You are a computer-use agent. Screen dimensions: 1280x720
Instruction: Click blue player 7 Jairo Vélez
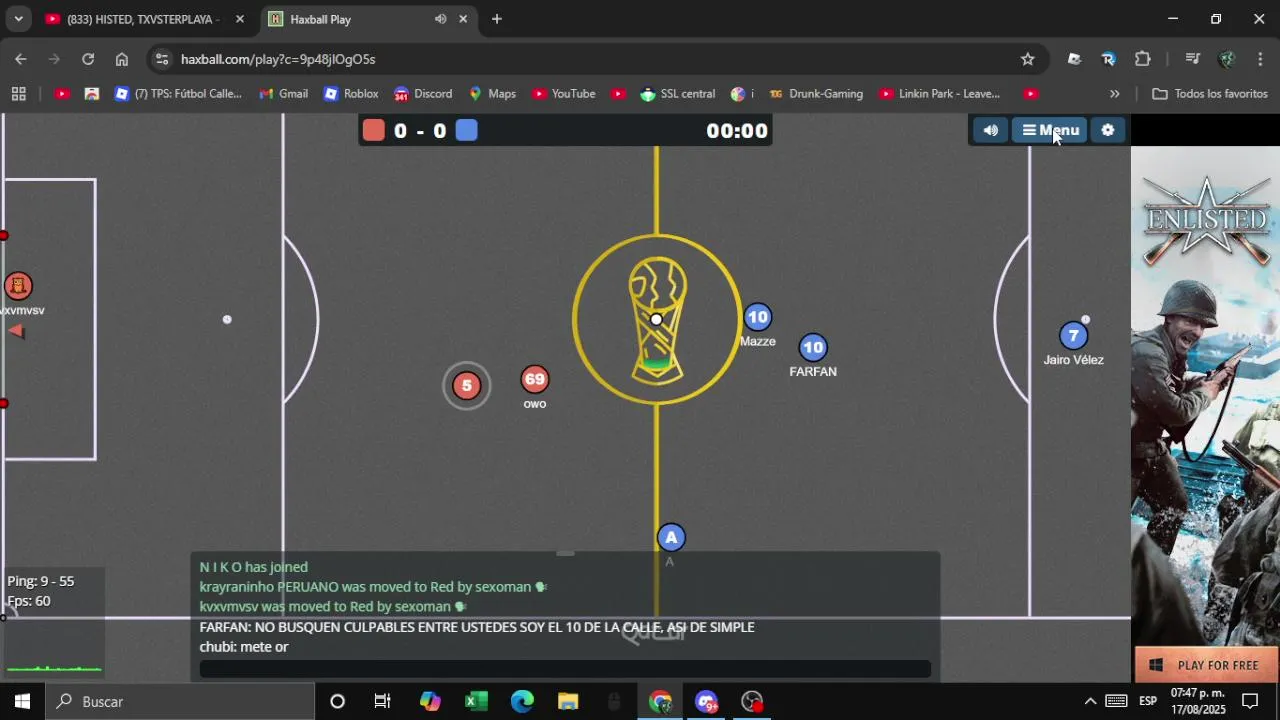point(1073,336)
